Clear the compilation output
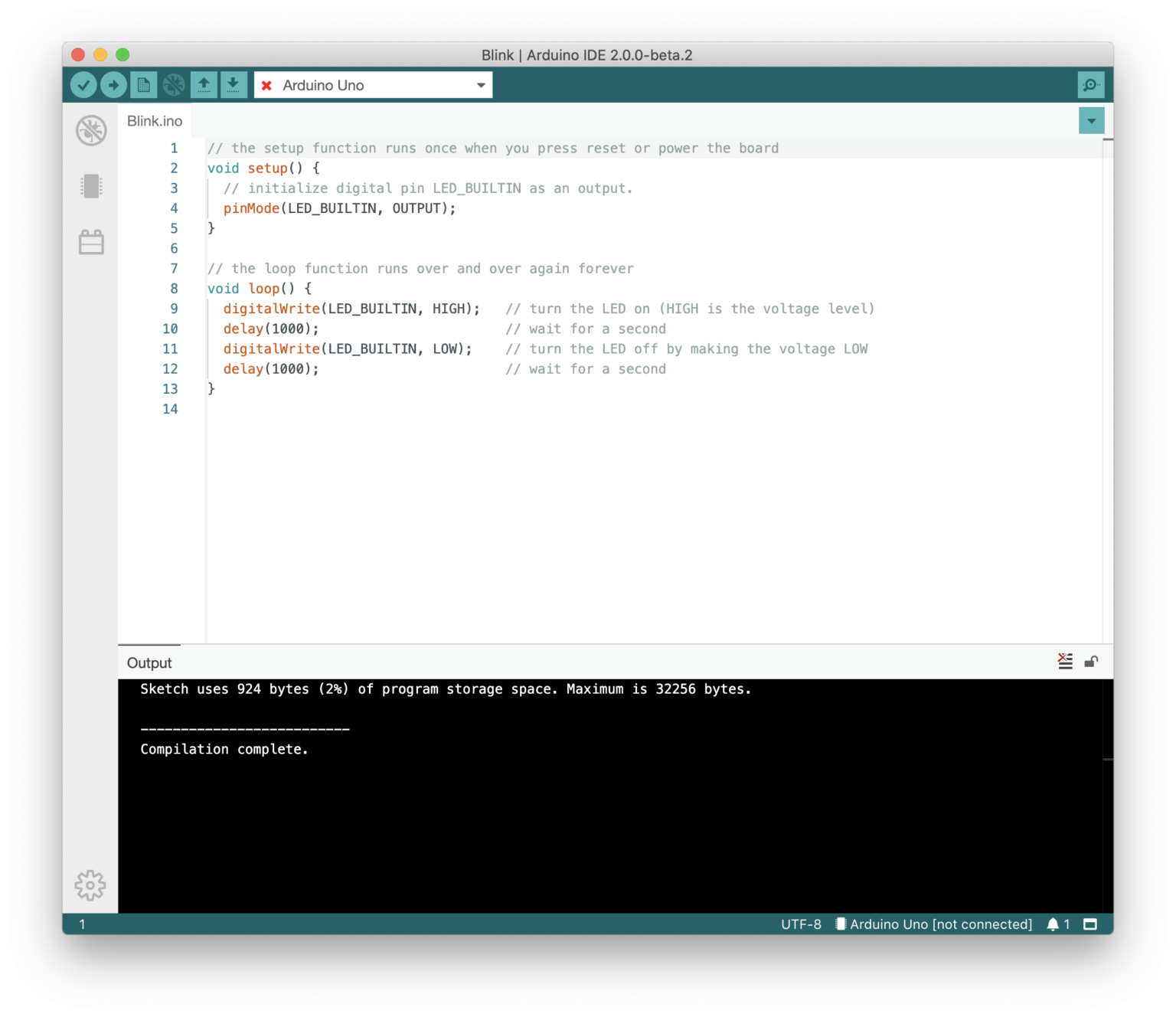This screenshot has height=1017, width=1176. 1065,661
